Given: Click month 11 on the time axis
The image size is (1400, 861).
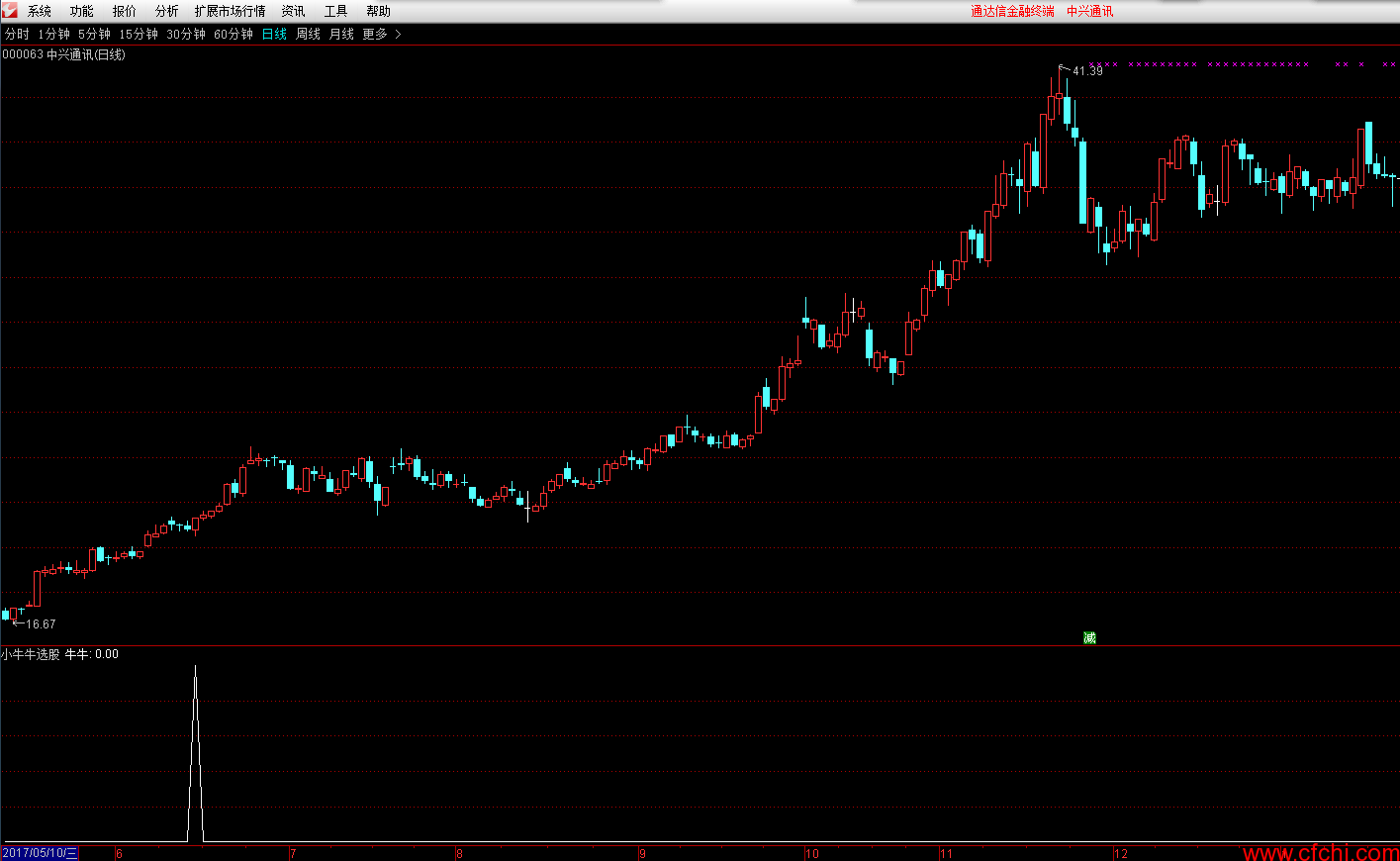Looking at the screenshot, I should 947,853.
